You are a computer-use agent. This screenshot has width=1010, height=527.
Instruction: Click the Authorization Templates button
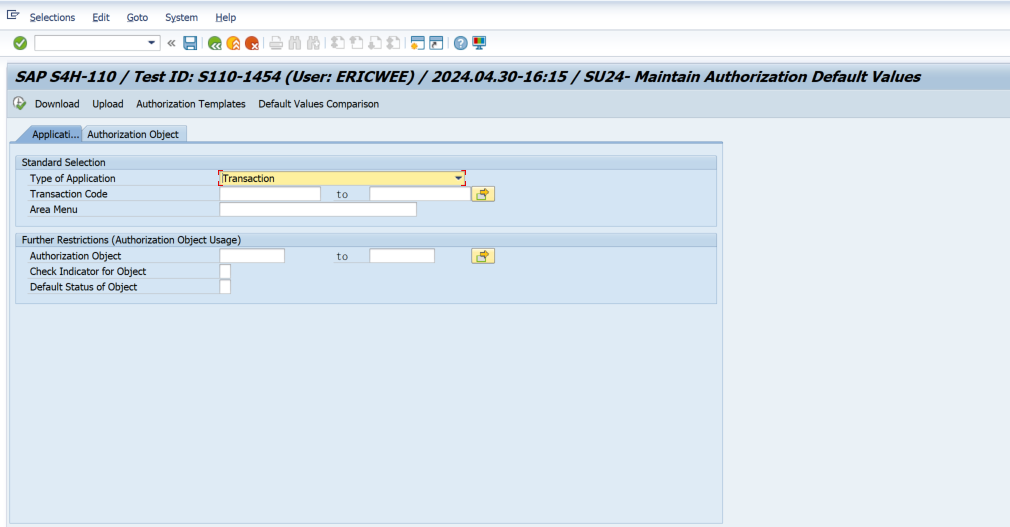[x=190, y=104]
